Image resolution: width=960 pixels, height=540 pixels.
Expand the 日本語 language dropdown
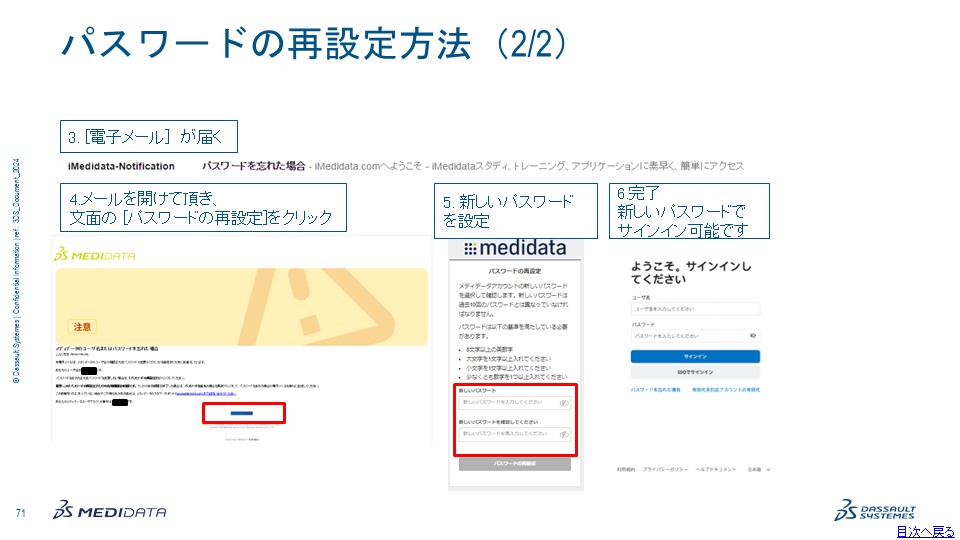[759, 470]
